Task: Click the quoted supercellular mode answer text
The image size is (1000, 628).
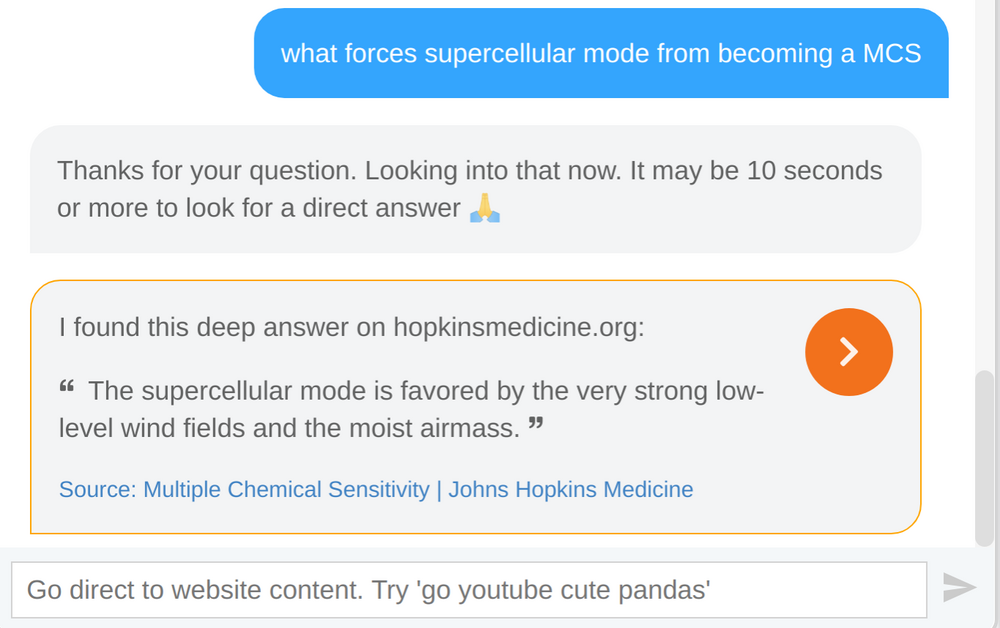Action: pyautogui.click(x=410, y=410)
